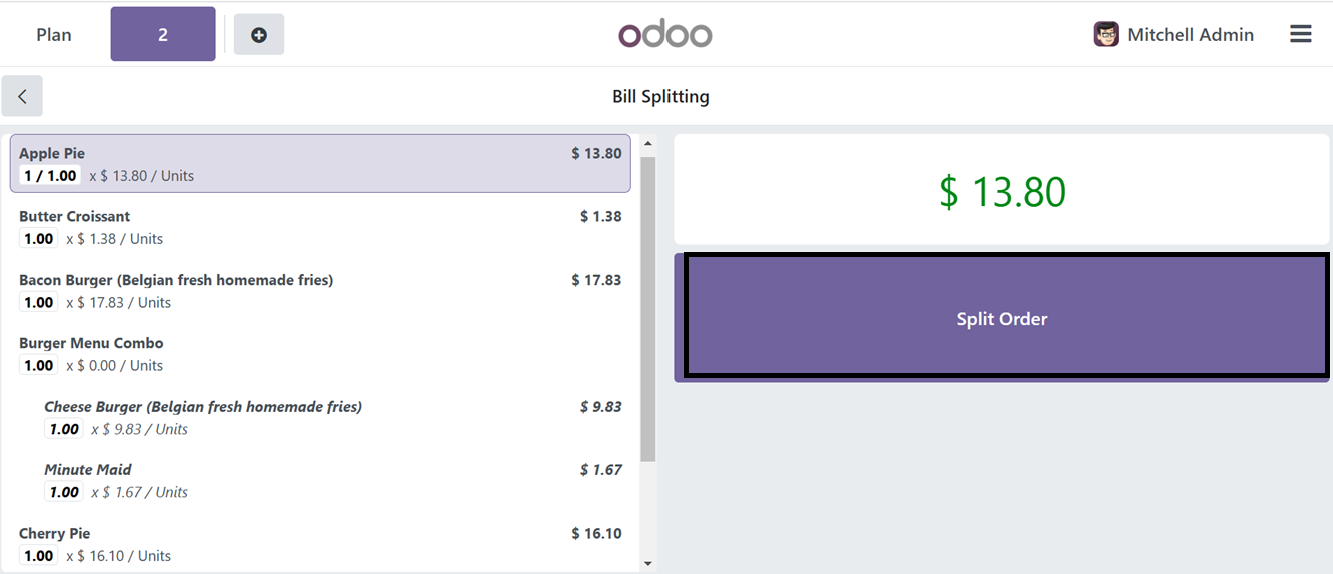Select the Burger Menu Combo line
Screen dimensions: 1333x574
pyautogui.click(x=320, y=354)
